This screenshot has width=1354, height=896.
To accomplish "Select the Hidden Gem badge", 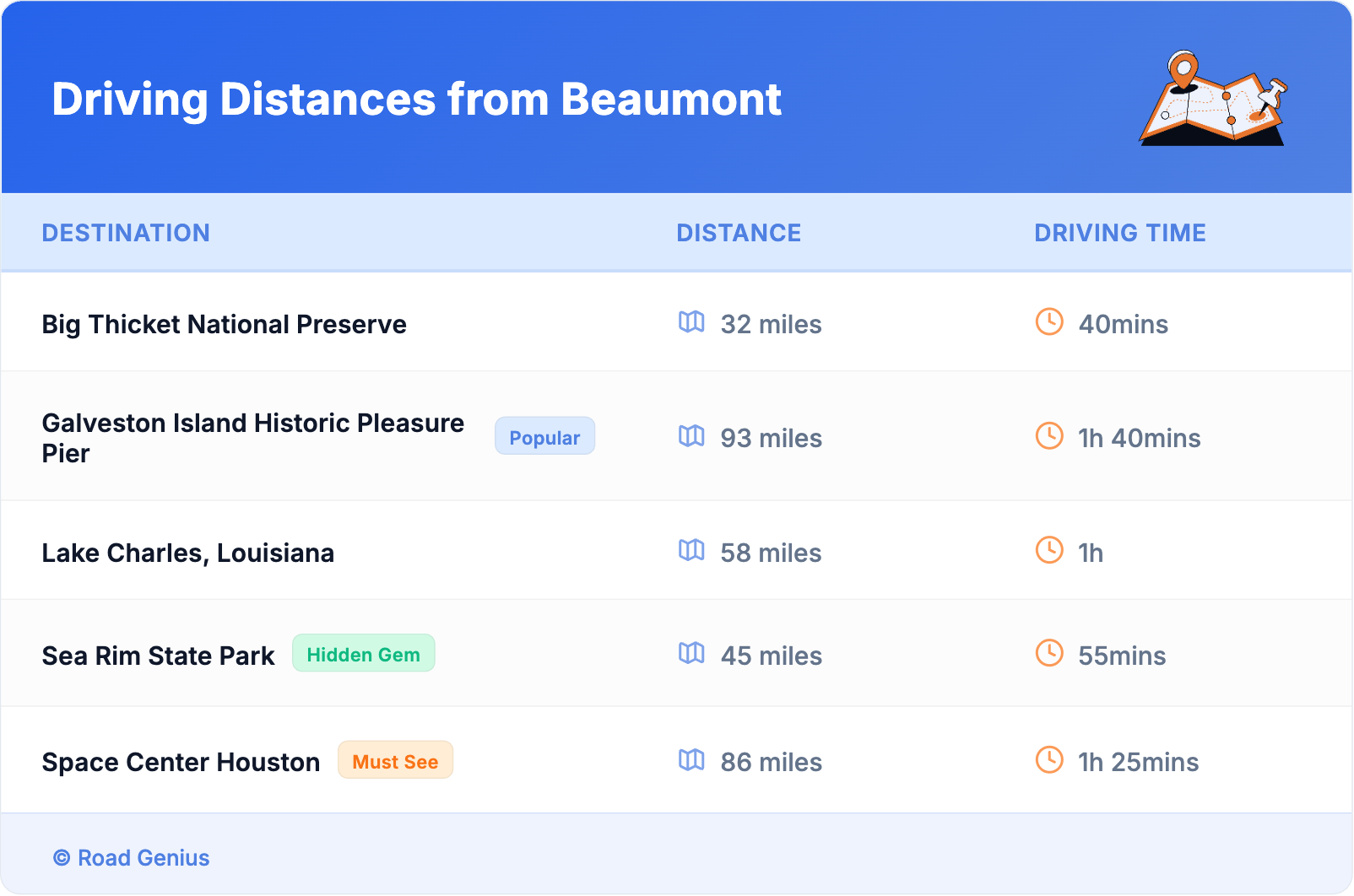I will coord(363,654).
